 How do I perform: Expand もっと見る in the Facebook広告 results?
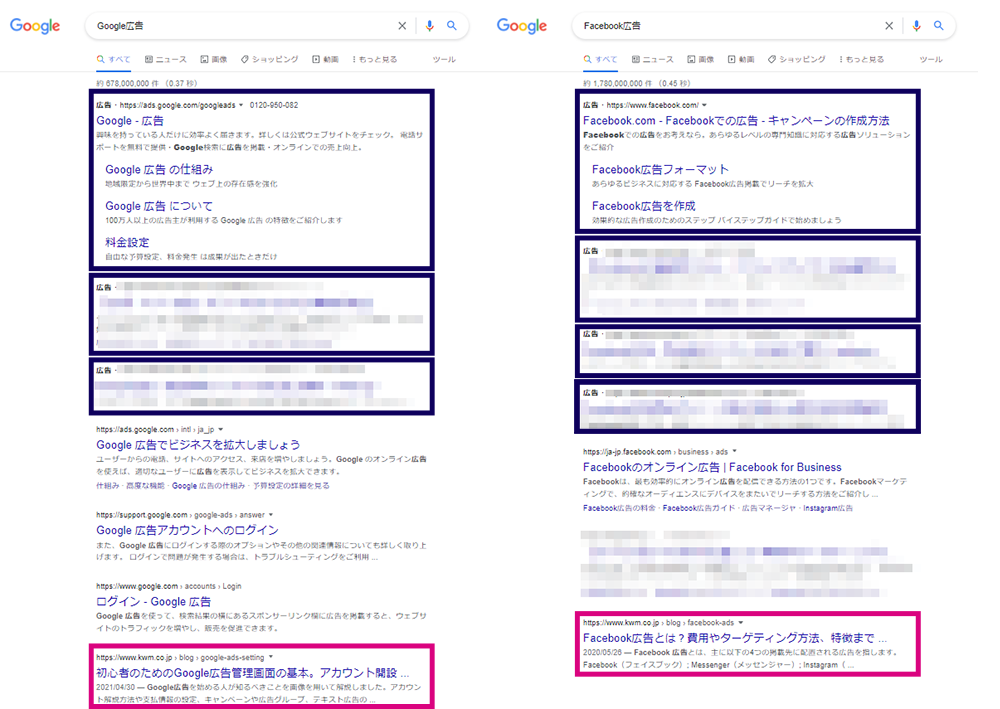[x=862, y=59]
